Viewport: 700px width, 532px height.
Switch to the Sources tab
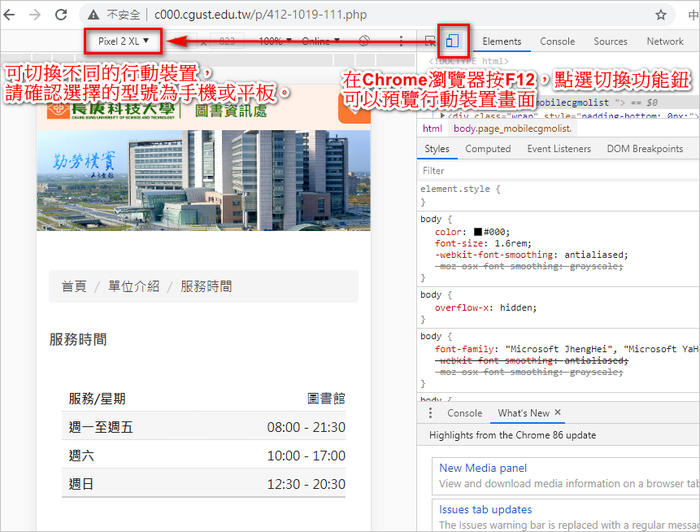pos(610,41)
